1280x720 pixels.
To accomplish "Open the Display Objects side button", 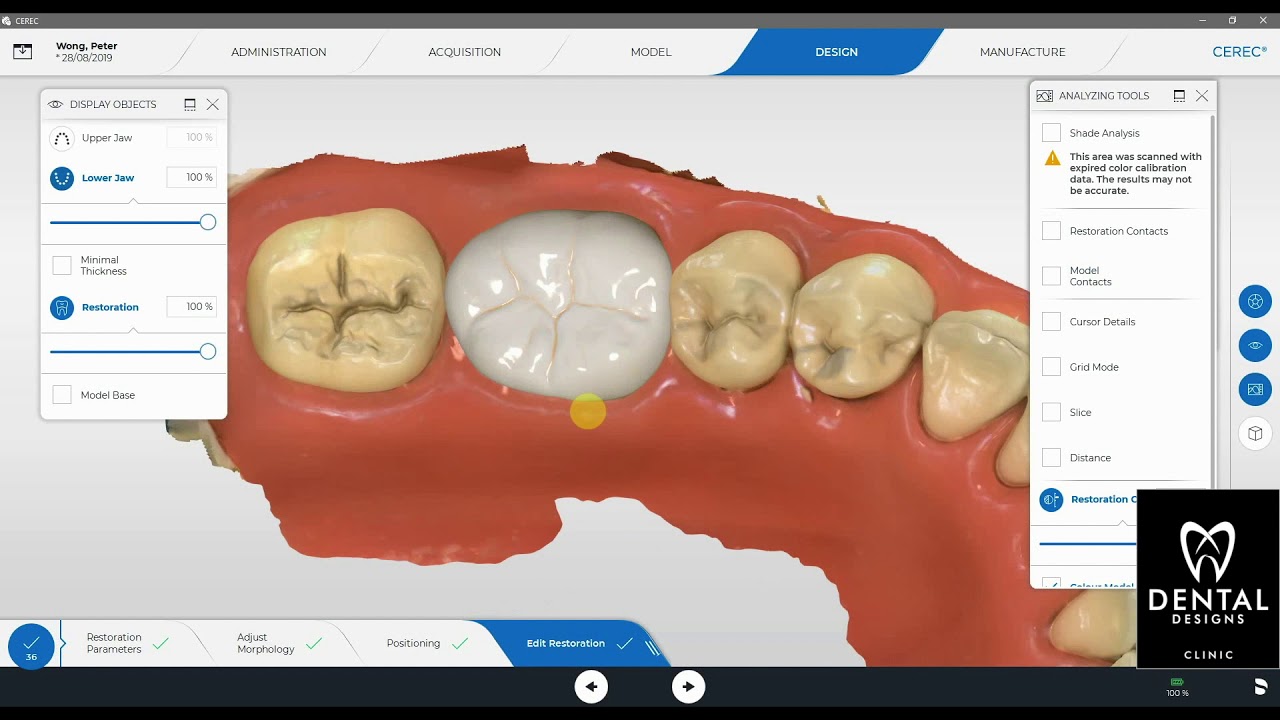I will click(1255, 345).
